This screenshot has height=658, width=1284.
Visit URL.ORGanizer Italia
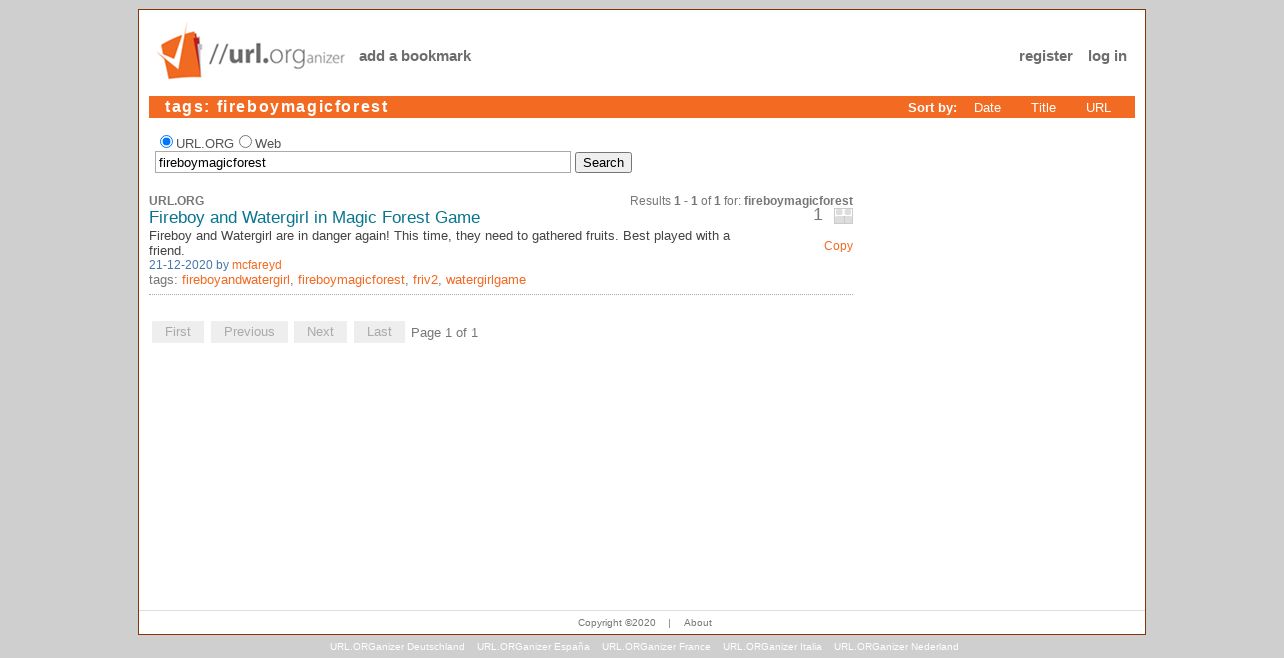coord(772,647)
